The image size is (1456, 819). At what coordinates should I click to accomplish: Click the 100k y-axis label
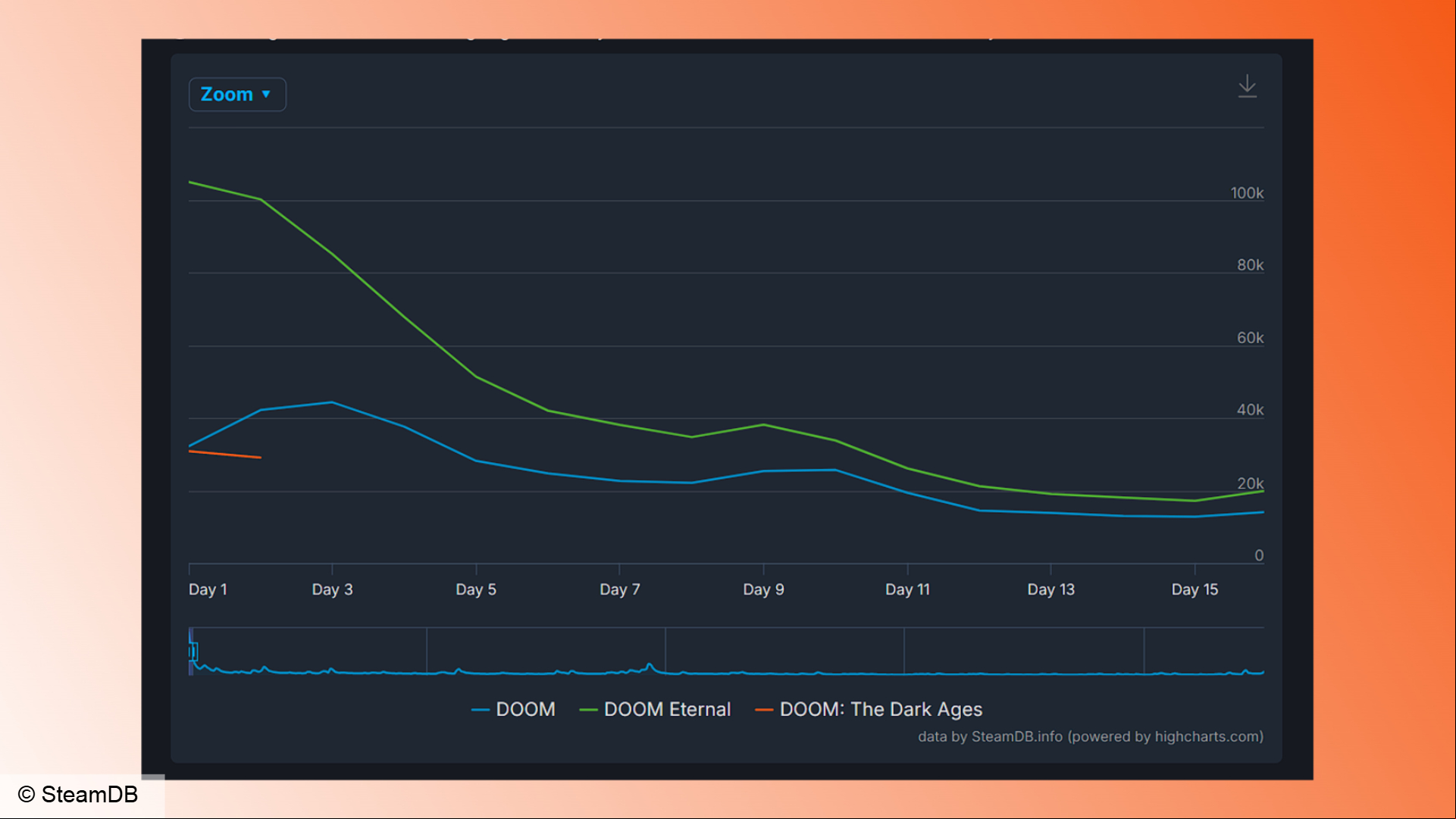(1247, 193)
